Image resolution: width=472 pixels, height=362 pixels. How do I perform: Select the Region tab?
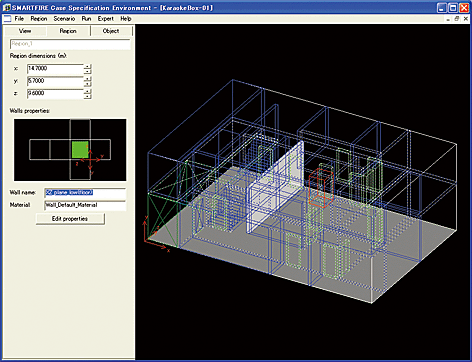[68, 31]
